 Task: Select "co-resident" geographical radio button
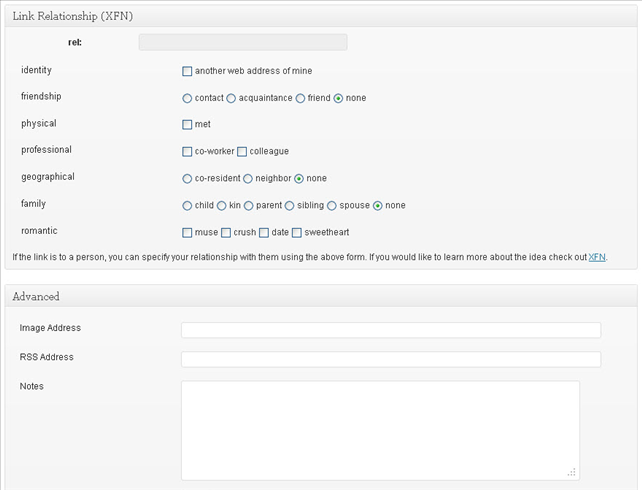point(187,178)
